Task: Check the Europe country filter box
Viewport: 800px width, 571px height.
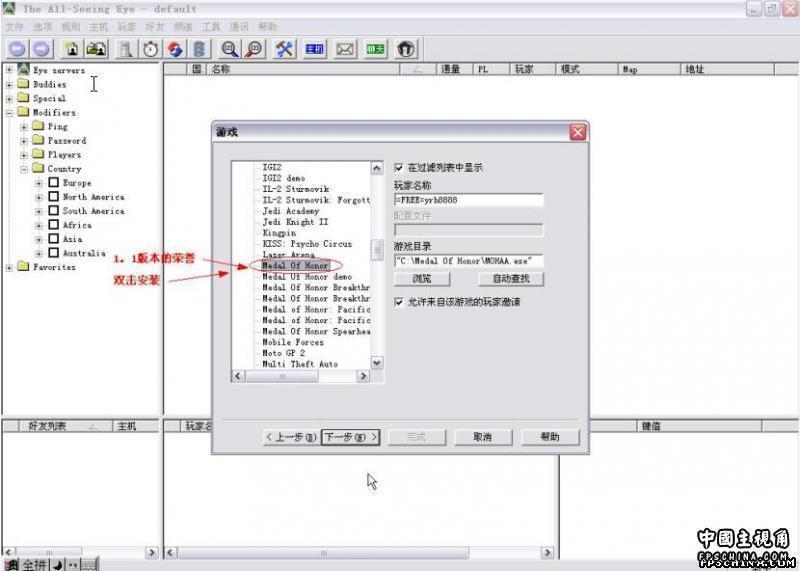Action: pyautogui.click(x=54, y=182)
